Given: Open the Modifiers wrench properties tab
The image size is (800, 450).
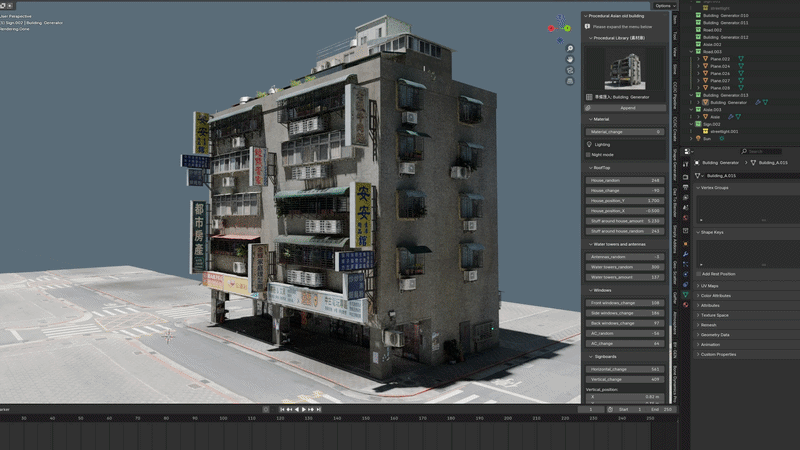Looking at the screenshot, I should point(686,254).
